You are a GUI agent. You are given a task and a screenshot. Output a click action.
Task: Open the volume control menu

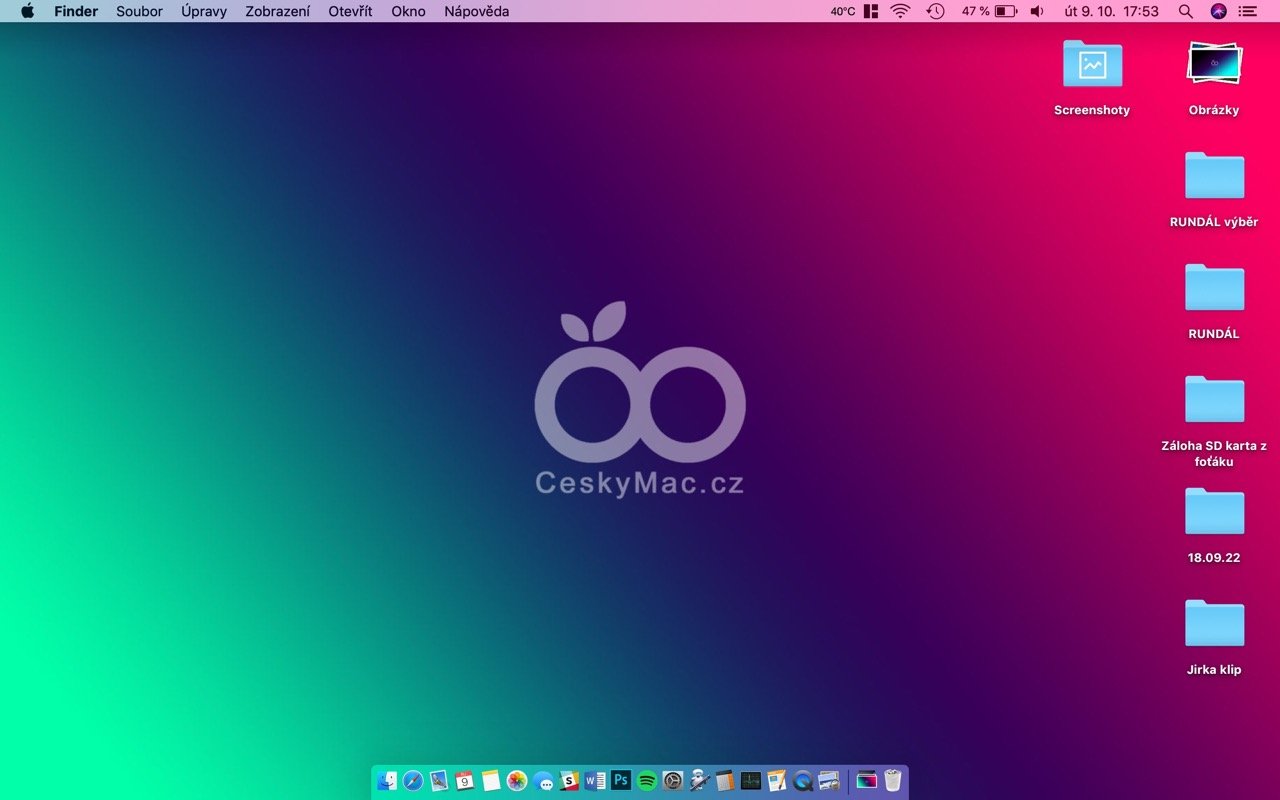pos(1037,11)
